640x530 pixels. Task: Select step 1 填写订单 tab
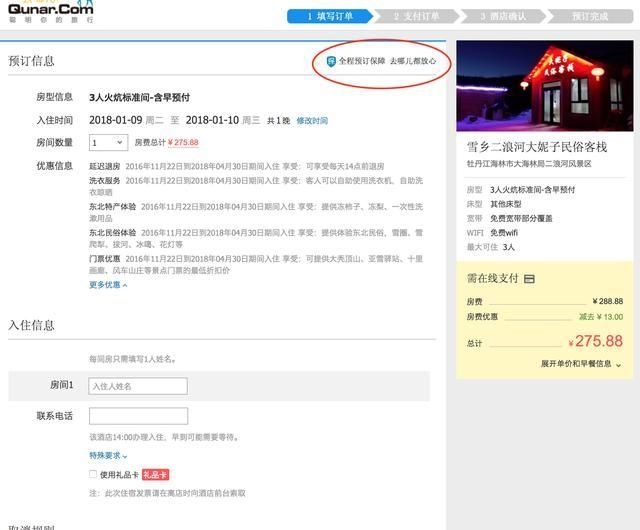[x=330, y=16]
